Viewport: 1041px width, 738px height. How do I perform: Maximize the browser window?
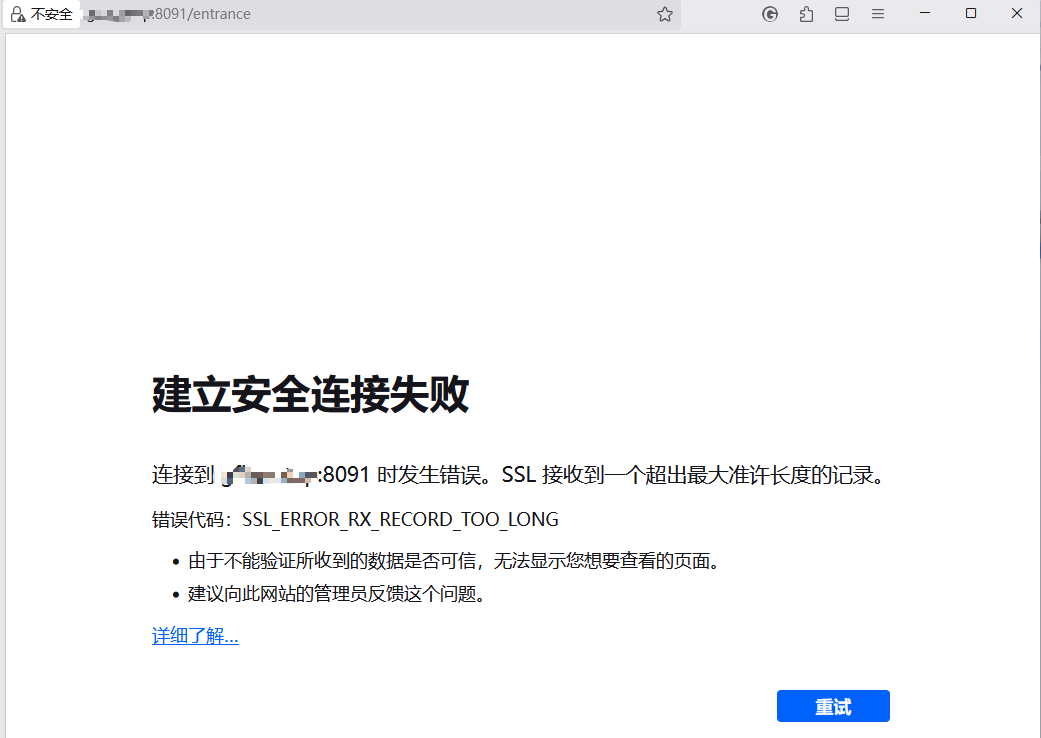click(x=971, y=13)
